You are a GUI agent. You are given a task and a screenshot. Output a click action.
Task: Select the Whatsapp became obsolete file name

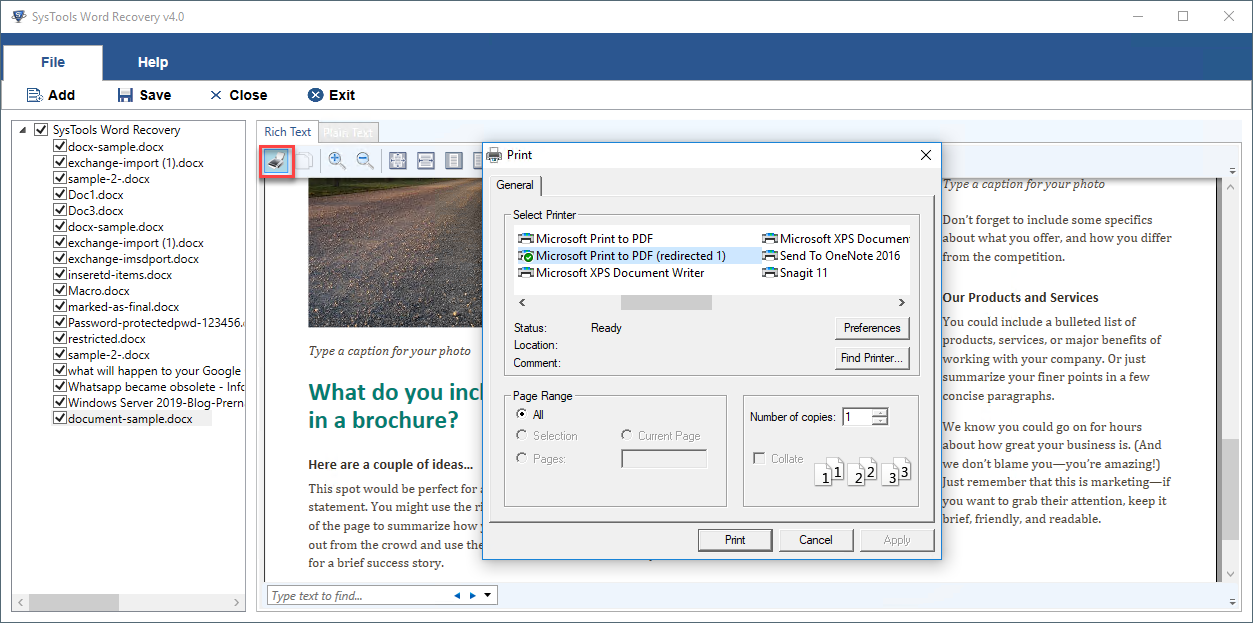pos(157,387)
